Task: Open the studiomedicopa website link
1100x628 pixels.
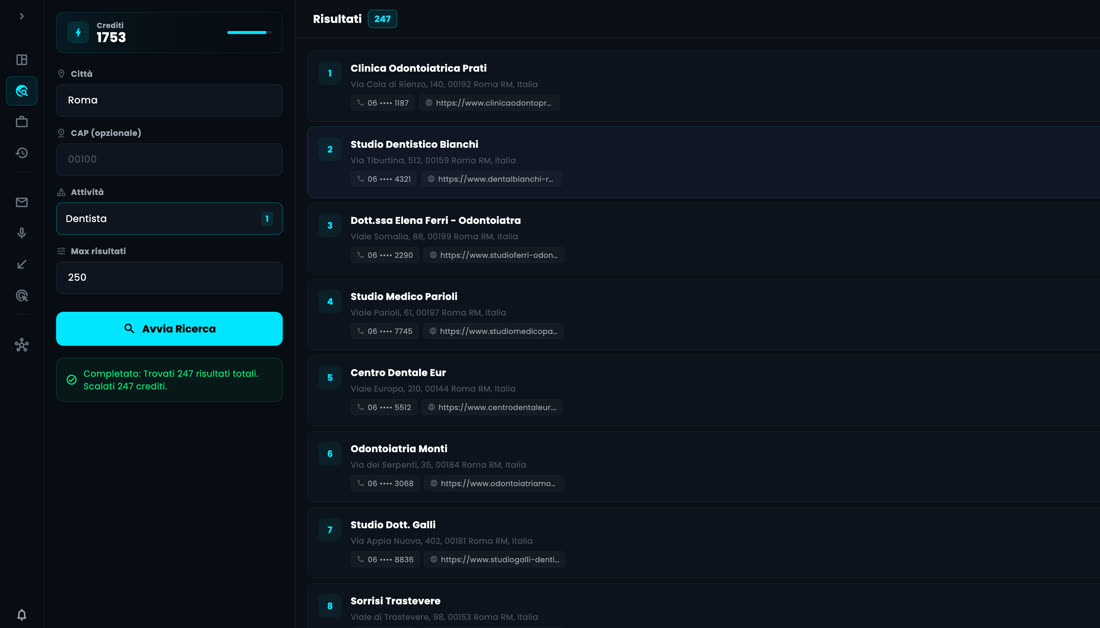Action: pos(493,331)
